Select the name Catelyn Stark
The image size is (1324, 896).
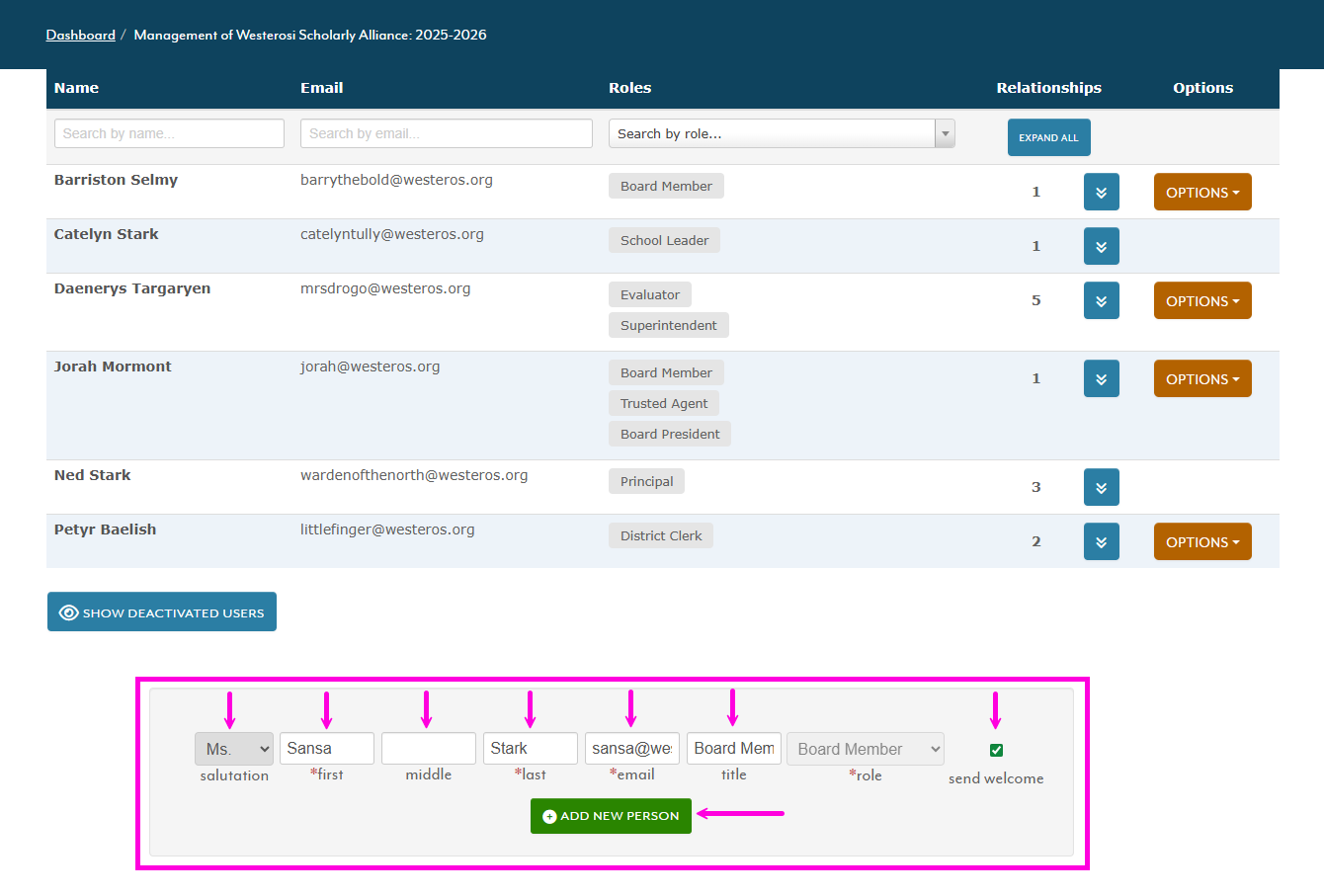(106, 234)
